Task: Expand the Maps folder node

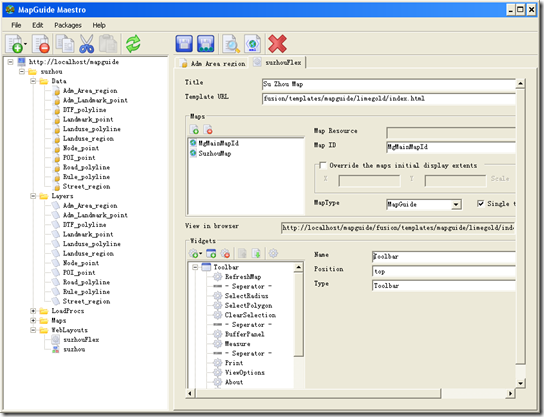Action: click(33, 321)
